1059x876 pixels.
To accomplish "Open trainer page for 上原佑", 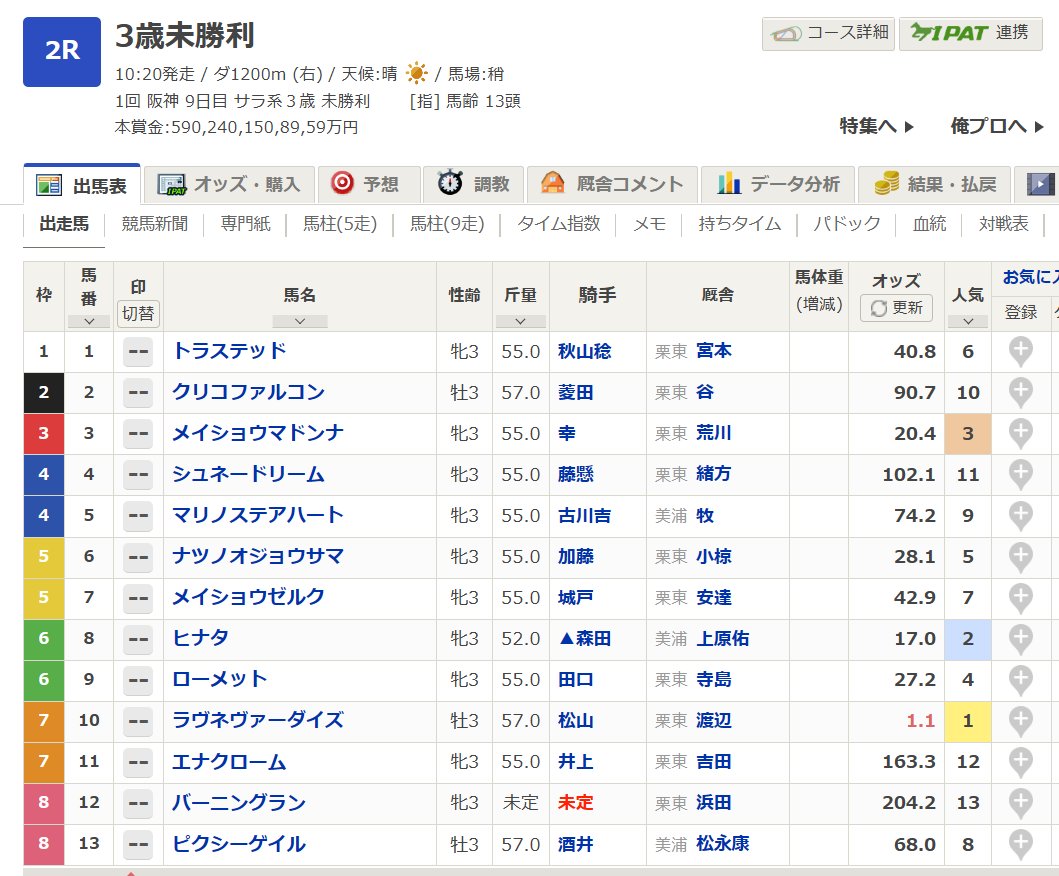I will pyautogui.click(x=723, y=638).
